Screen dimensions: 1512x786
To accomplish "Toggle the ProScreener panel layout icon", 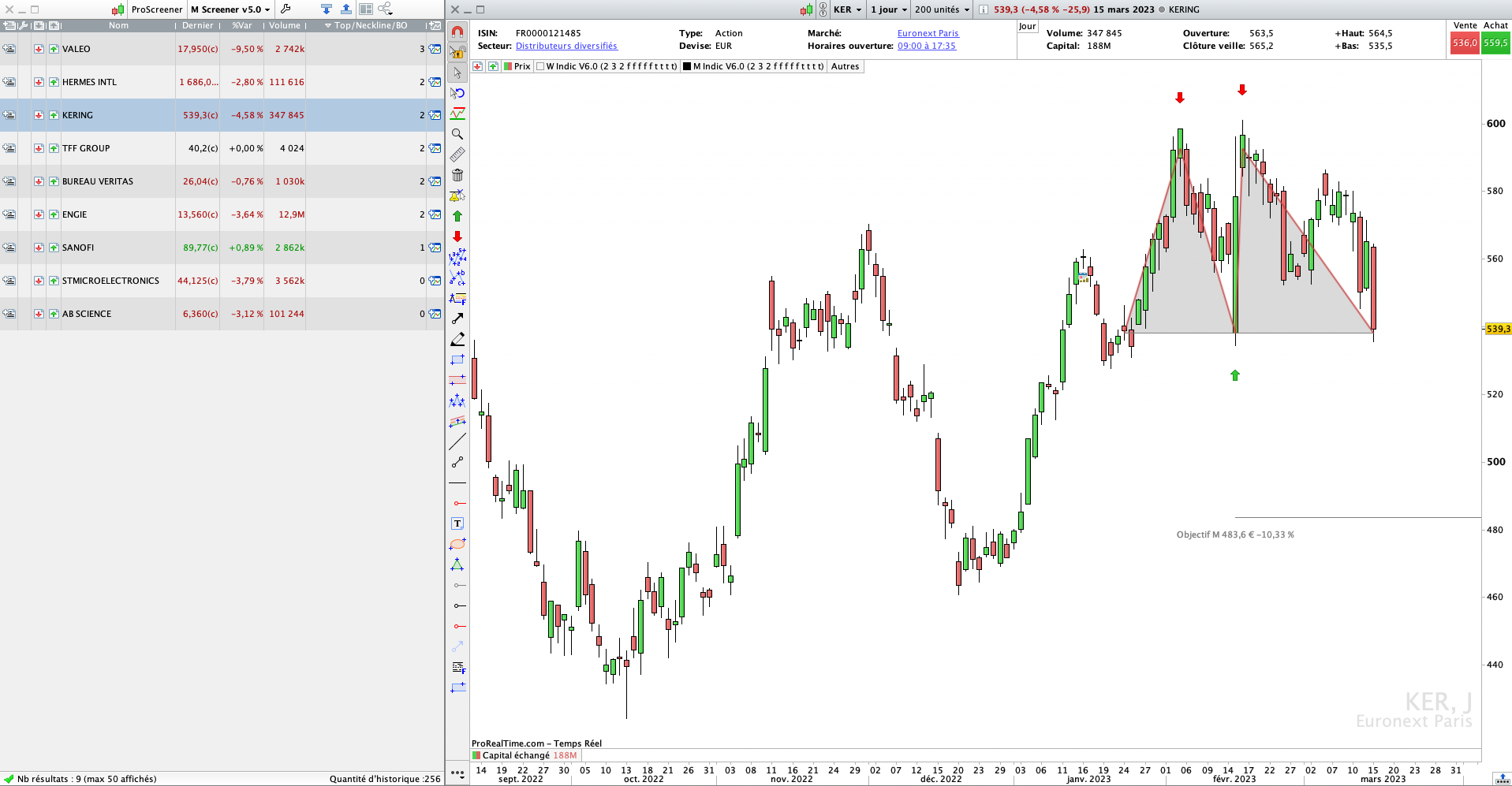I will click(366, 9).
